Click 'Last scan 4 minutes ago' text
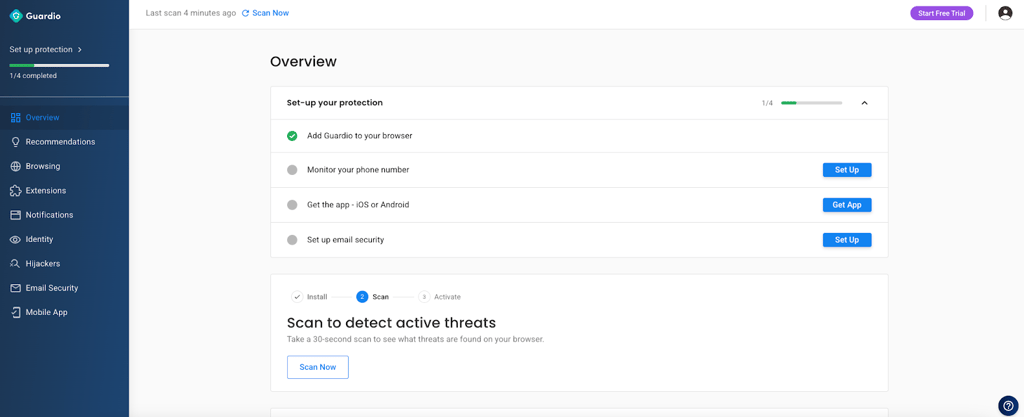The width and height of the screenshot is (1024, 417). [191, 13]
